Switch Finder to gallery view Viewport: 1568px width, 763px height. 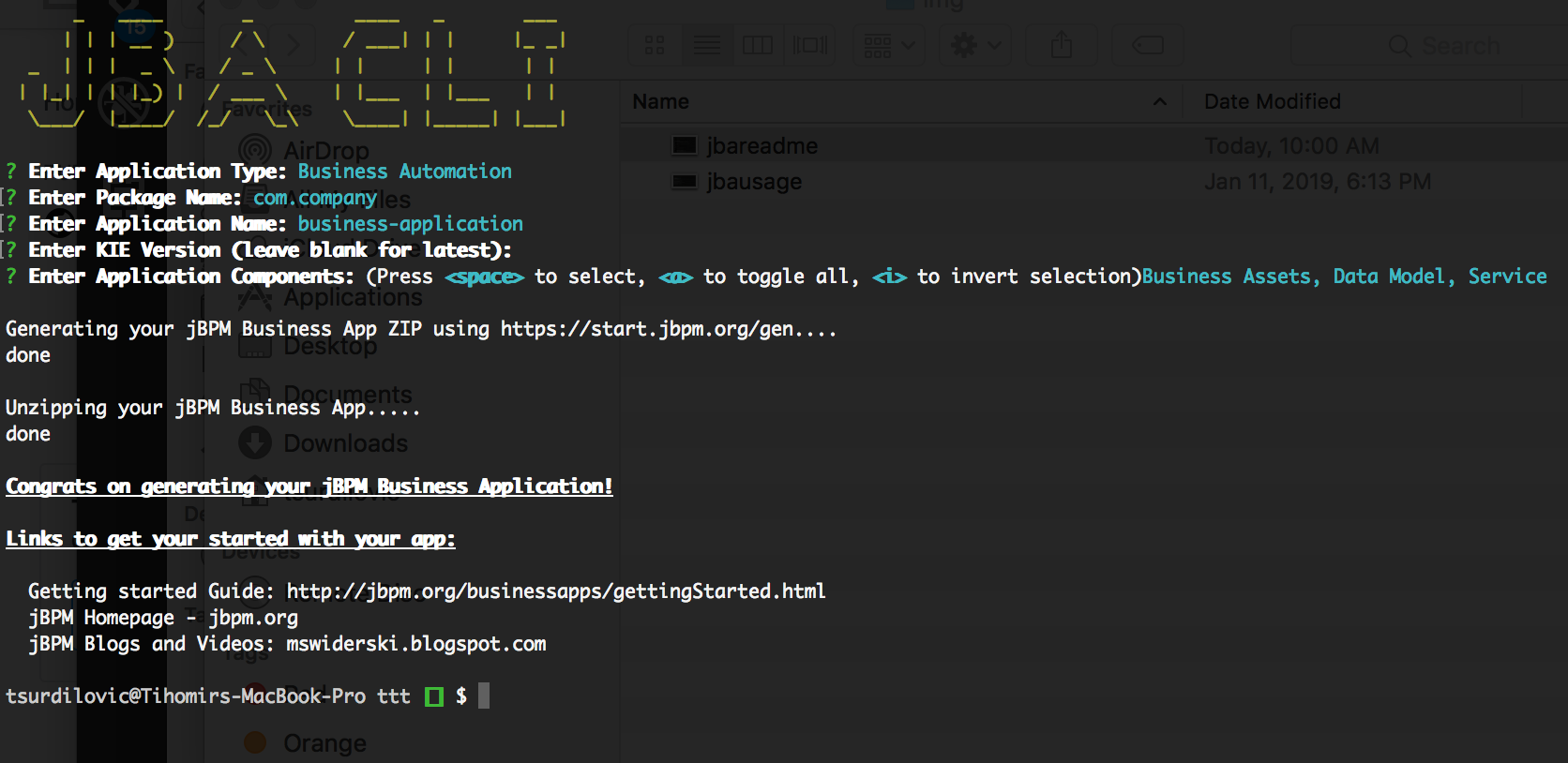point(810,45)
